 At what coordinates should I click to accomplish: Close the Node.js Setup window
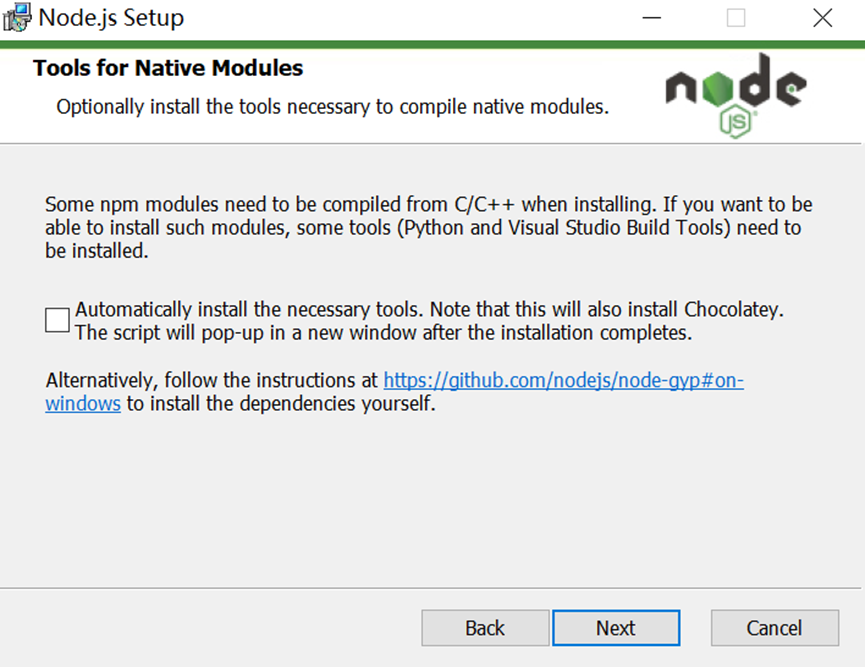(x=822, y=18)
